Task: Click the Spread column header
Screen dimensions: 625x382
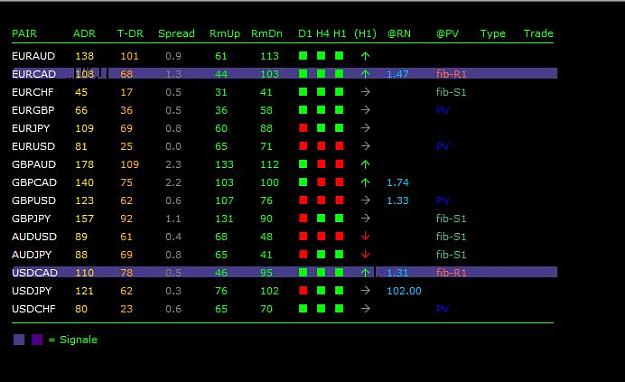Action: 176,34
